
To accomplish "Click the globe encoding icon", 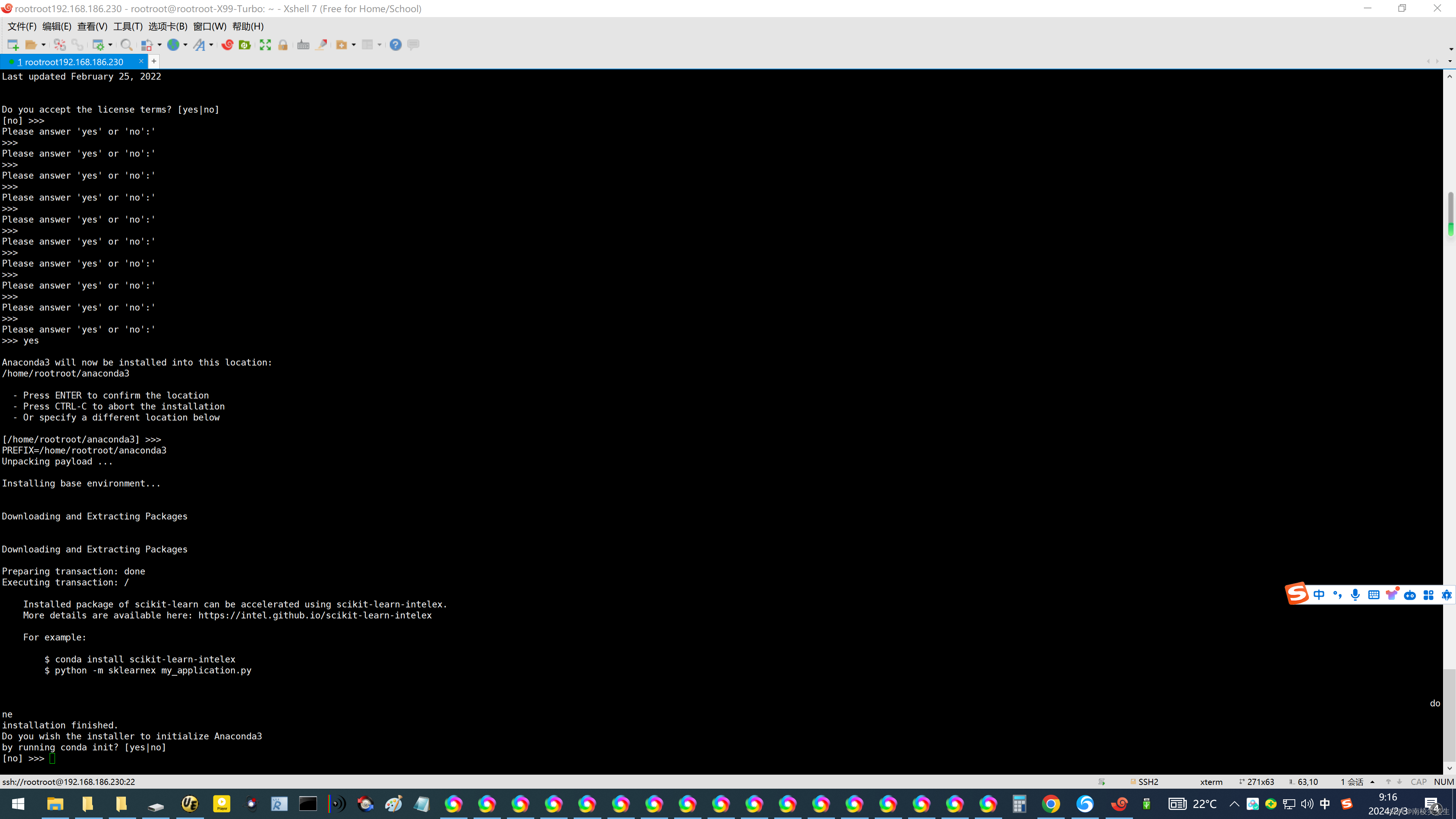I will 173,45.
